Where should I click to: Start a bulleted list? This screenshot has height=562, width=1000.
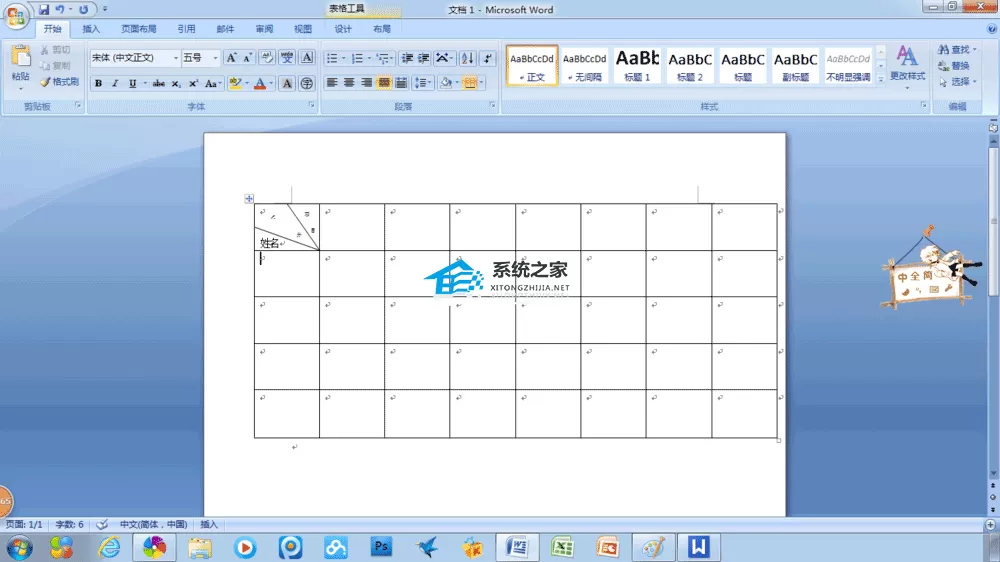point(332,58)
